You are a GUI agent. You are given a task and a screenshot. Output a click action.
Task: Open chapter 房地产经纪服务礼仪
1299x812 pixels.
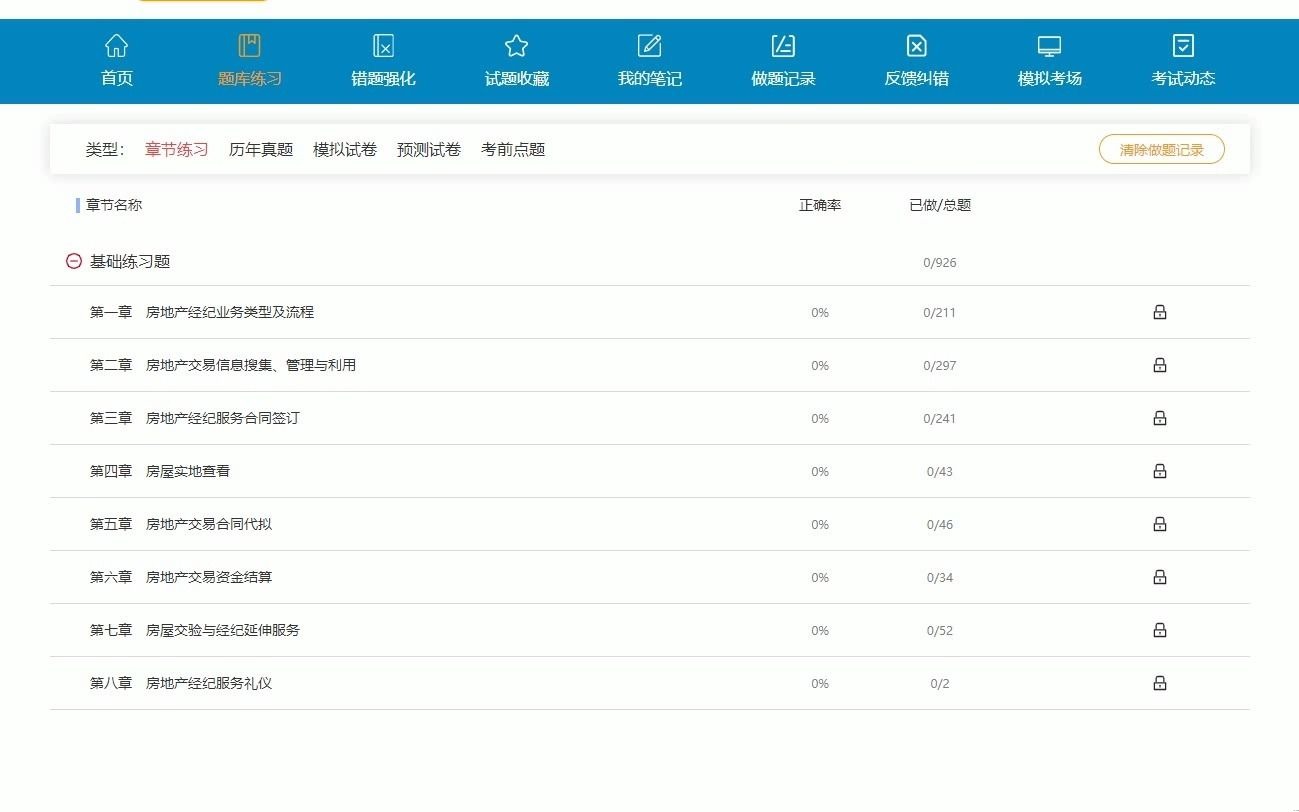coord(209,683)
